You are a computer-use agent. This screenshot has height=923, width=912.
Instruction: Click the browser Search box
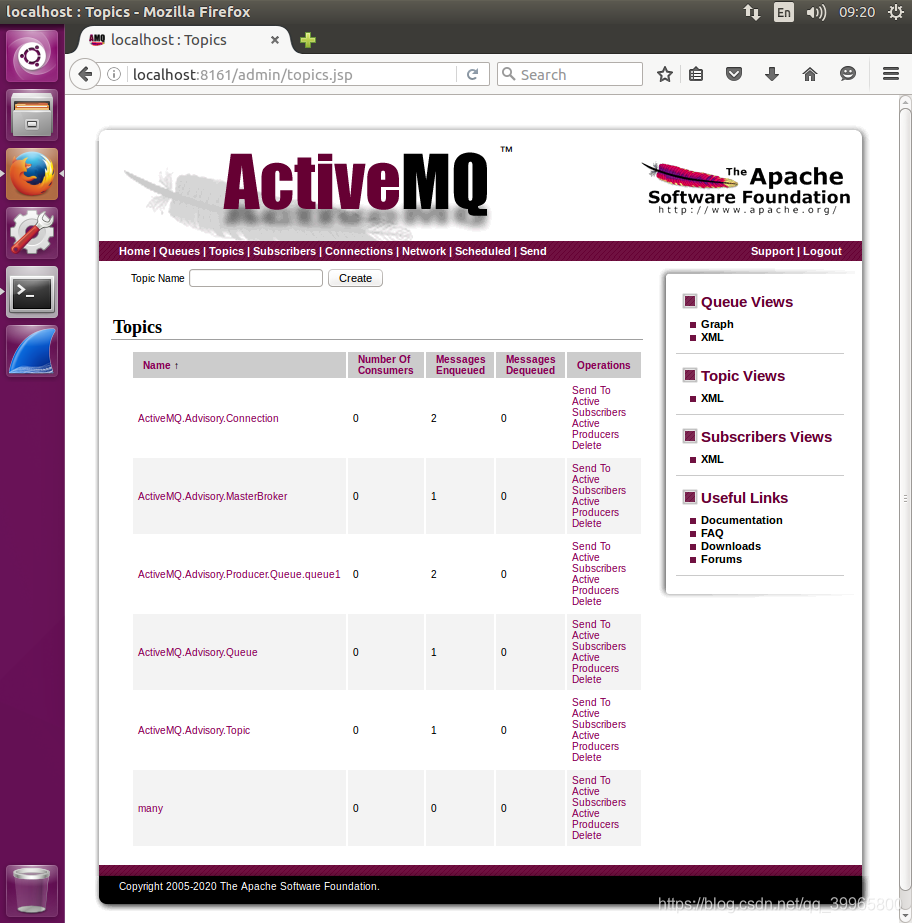(x=570, y=74)
